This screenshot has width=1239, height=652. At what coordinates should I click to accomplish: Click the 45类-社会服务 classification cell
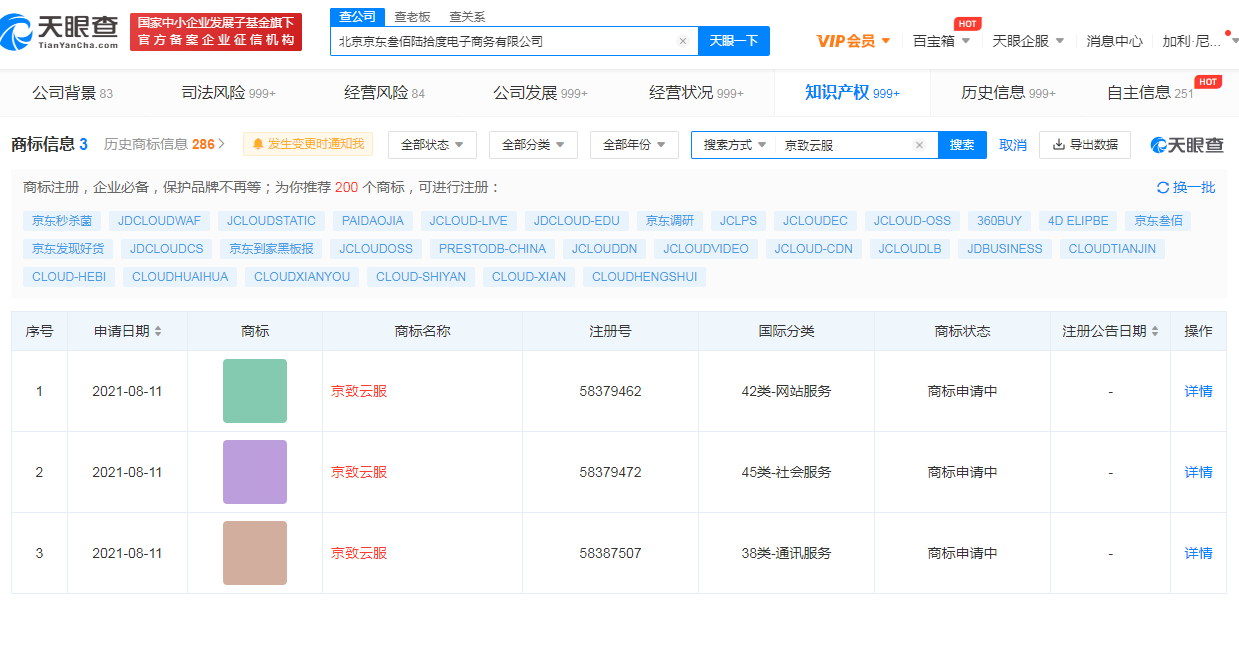786,472
